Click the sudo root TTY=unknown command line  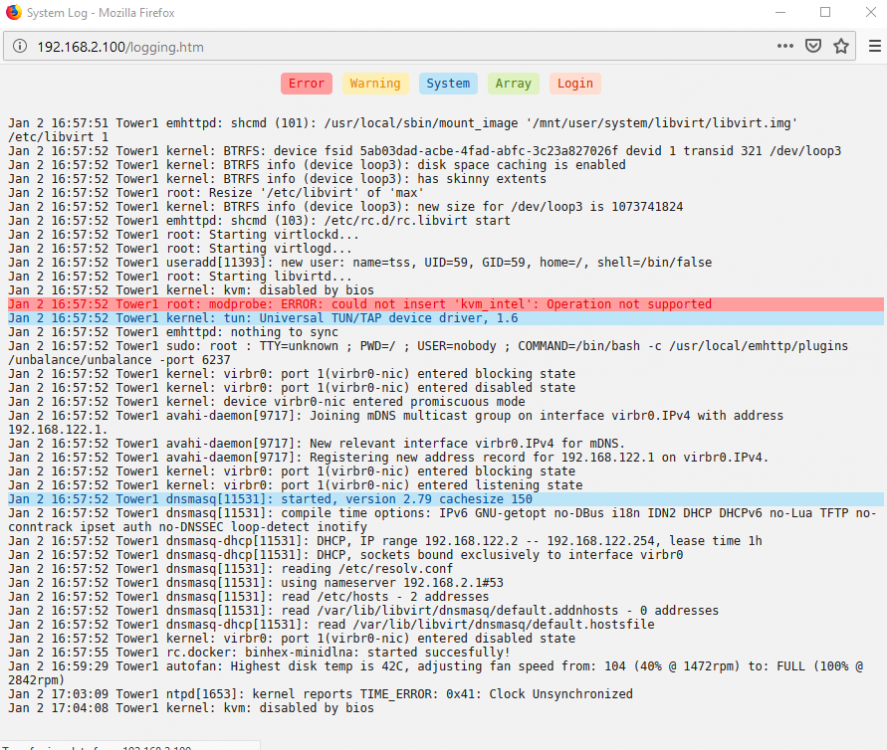click(428, 353)
